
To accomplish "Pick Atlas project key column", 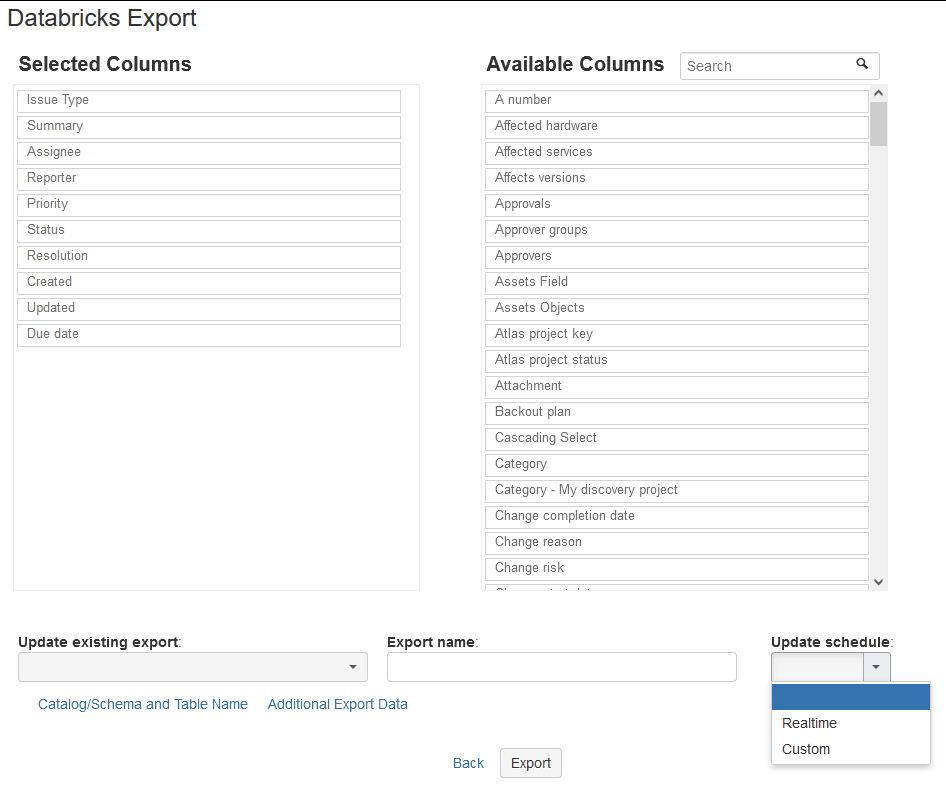I will pyautogui.click(x=677, y=335).
